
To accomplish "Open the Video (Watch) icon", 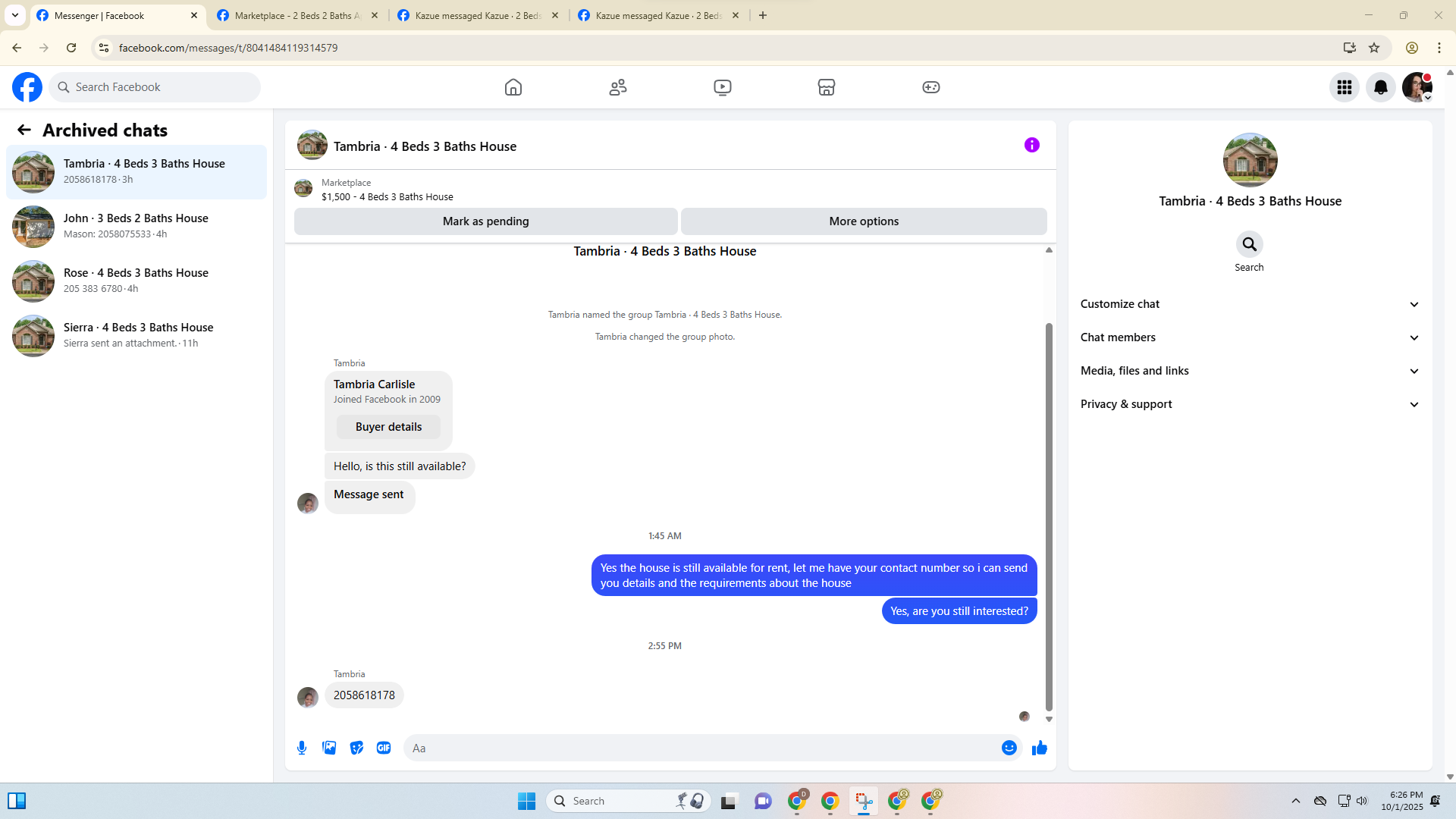I will 723,87.
